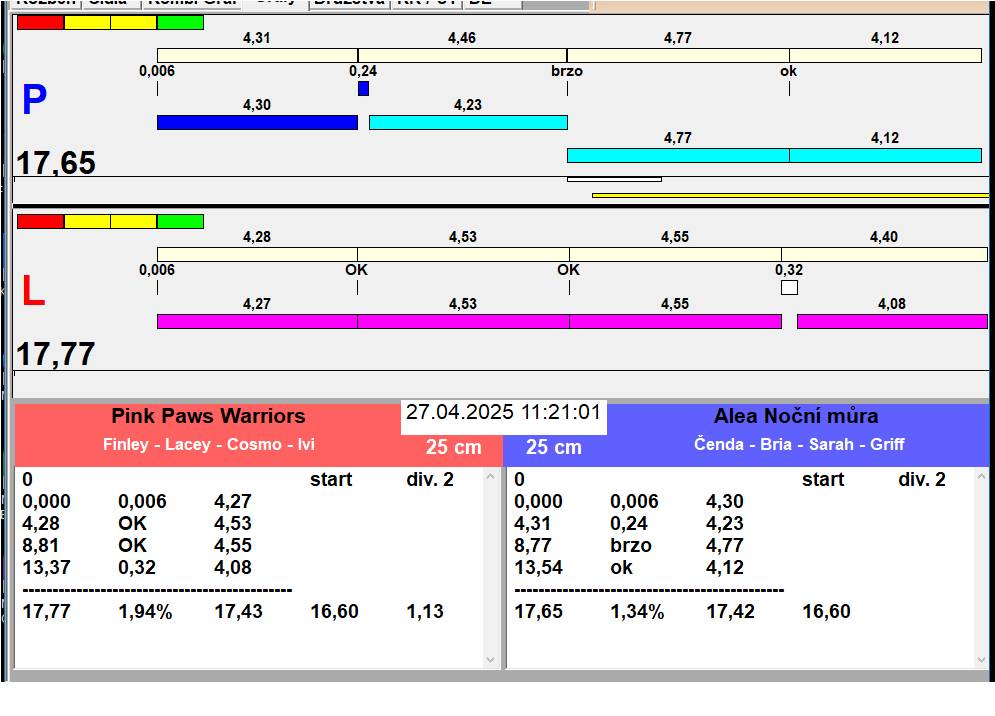The width and height of the screenshot is (995, 716).
Task: Click the magenta 4,08 run bar
Action: (891, 321)
